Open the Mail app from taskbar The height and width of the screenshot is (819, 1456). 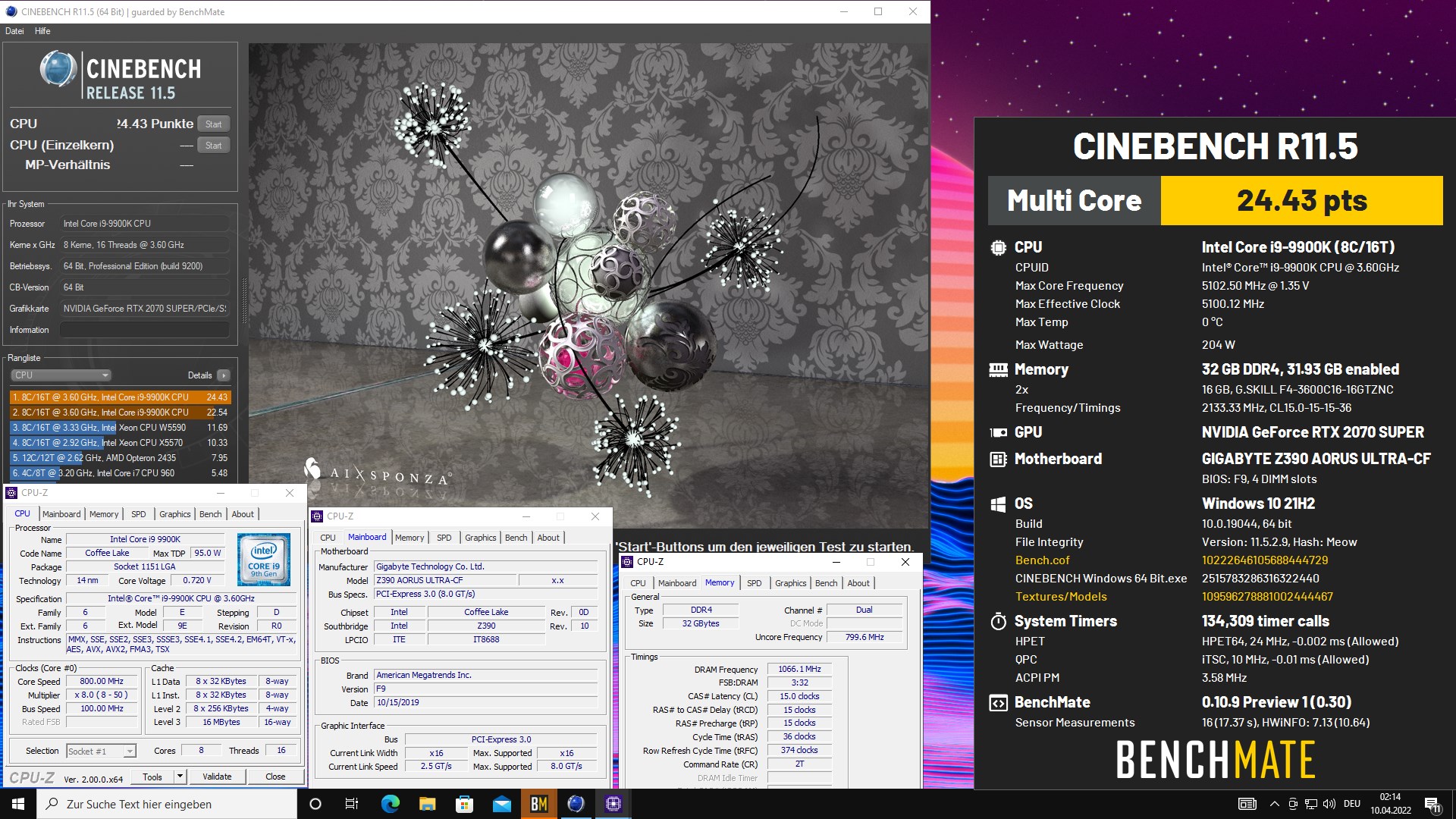click(501, 804)
